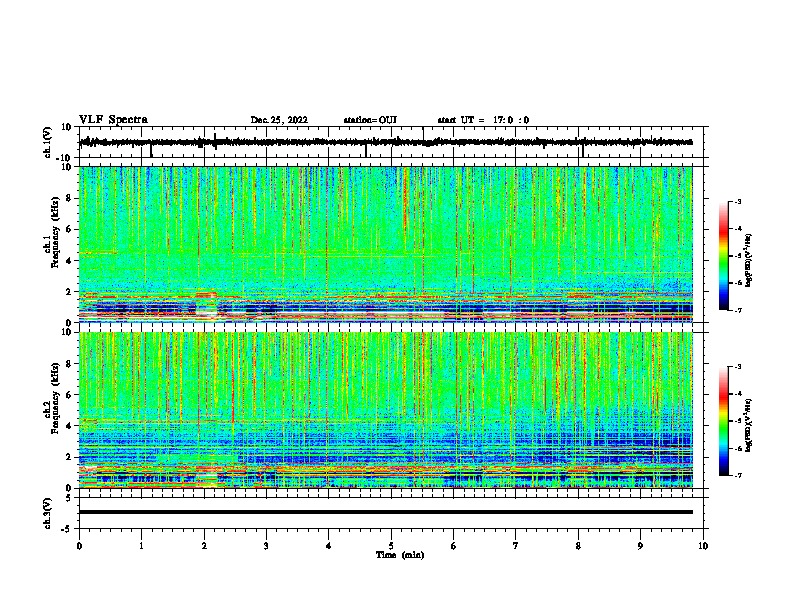The image size is (792, 612).
Task: Click the '-7' label on ch.2 color bar
Action: click(737, 475)
